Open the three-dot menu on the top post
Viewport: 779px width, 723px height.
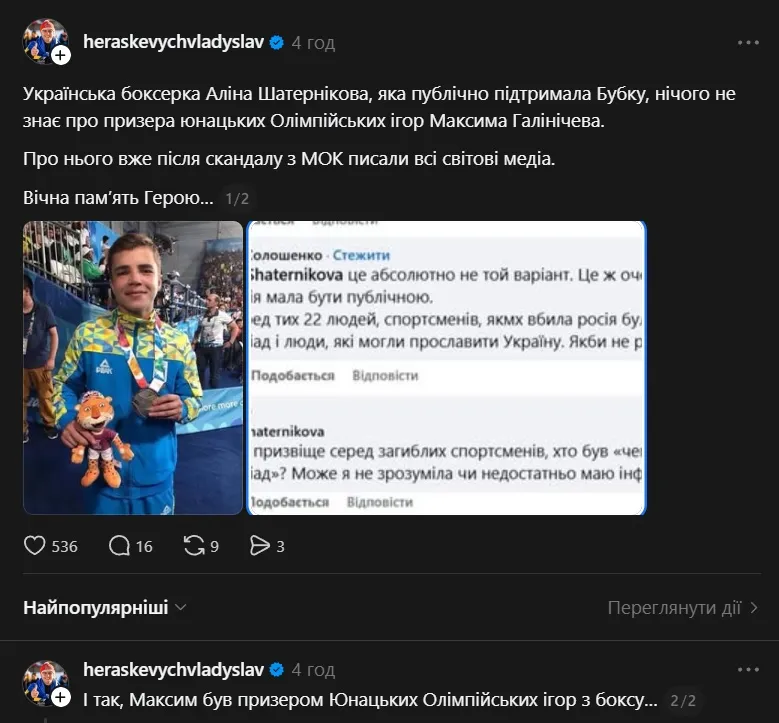click(x=748, y=43)
